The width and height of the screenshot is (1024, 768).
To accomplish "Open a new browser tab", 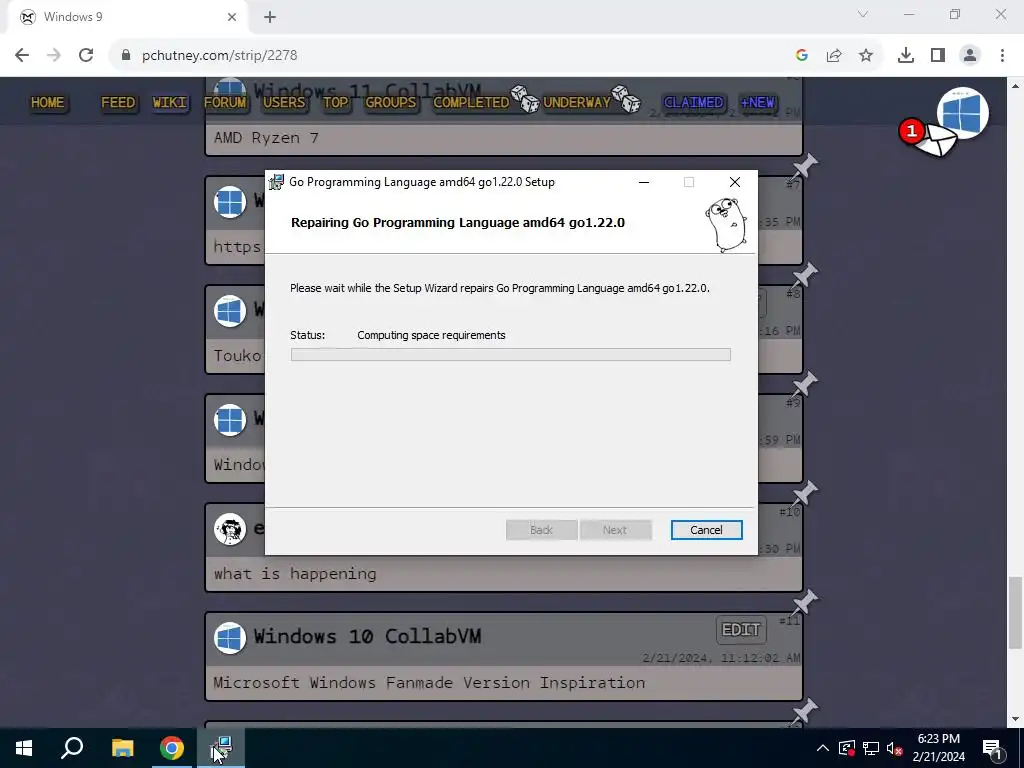I will [x=270, y=18].
